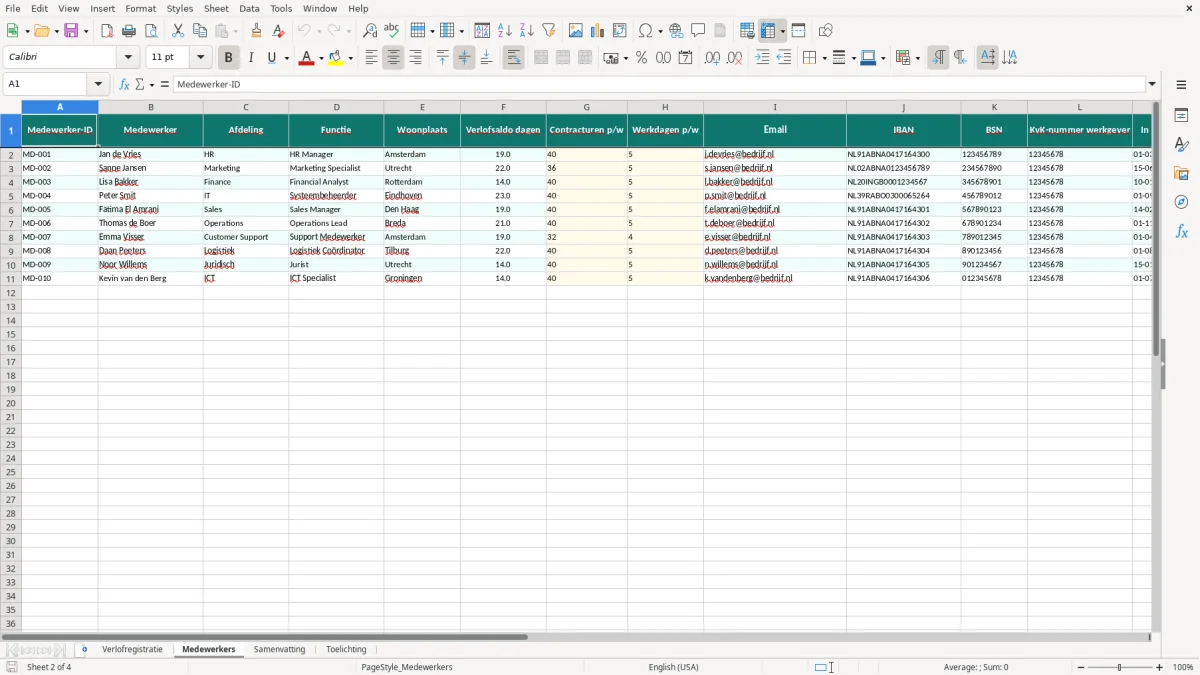This screenshot has width=1200, height=675.
Task: Open the sidebar Navigator deck
Action: point(1181,203)
